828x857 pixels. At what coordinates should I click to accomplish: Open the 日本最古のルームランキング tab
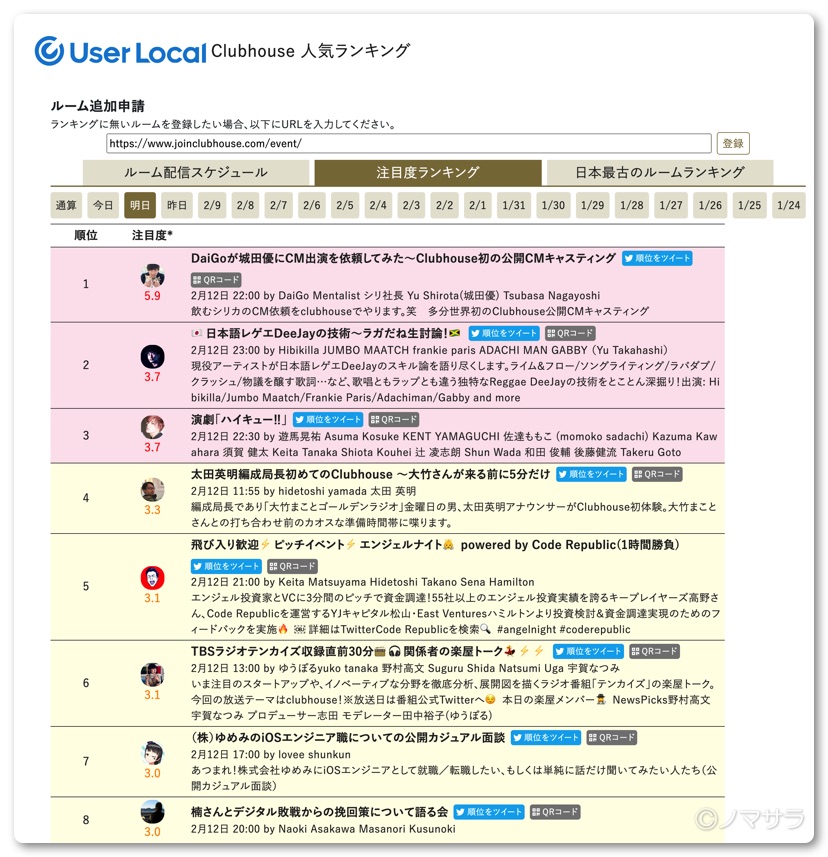tap(660, 173)
